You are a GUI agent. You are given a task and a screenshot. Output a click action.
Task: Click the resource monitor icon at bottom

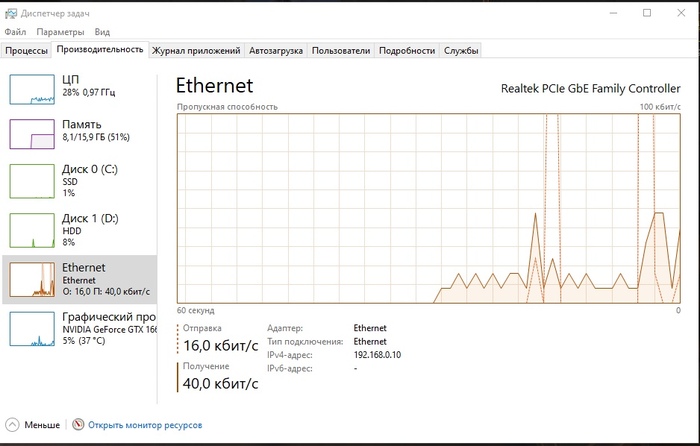78,425
